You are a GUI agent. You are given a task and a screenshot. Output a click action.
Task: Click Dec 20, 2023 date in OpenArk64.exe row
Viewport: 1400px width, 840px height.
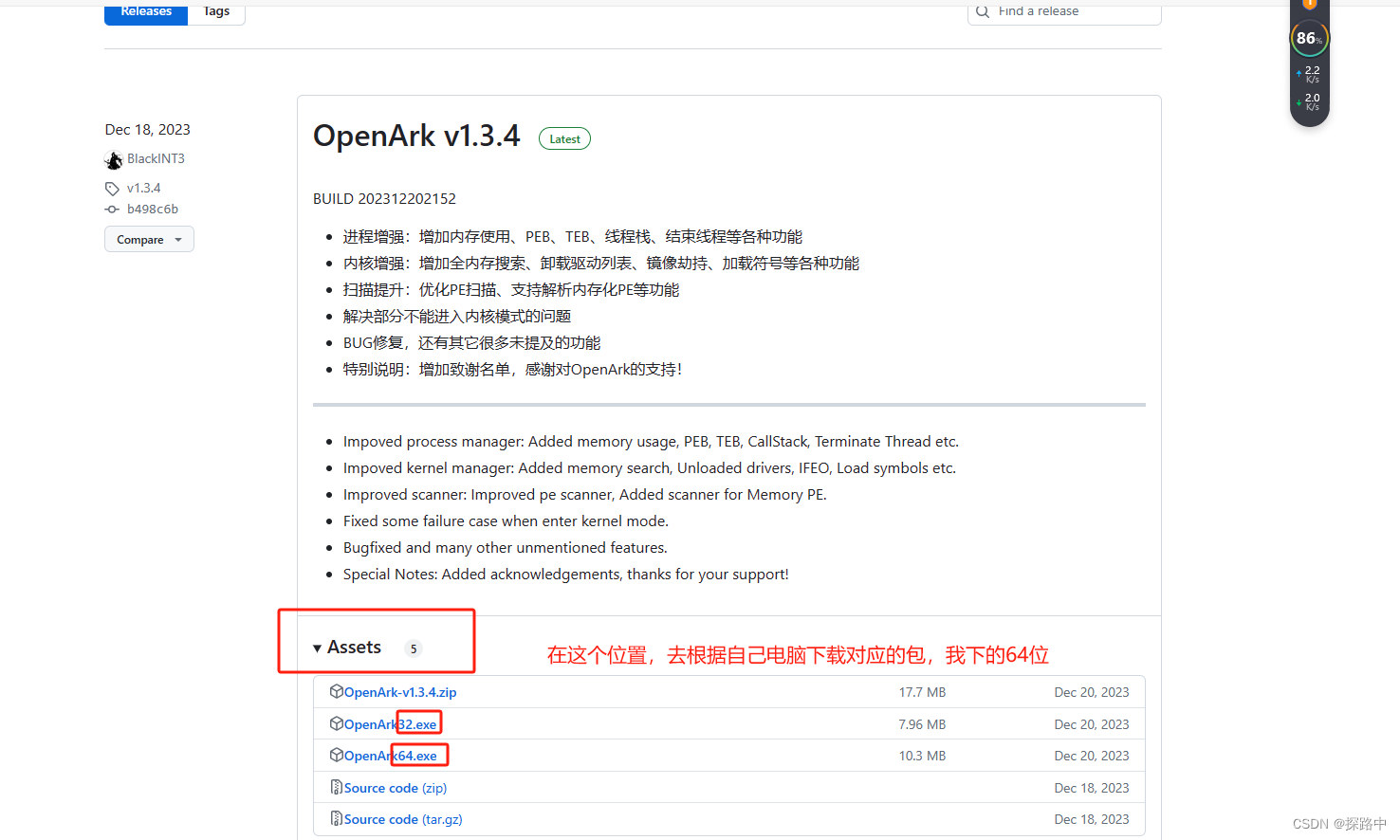1092,756
